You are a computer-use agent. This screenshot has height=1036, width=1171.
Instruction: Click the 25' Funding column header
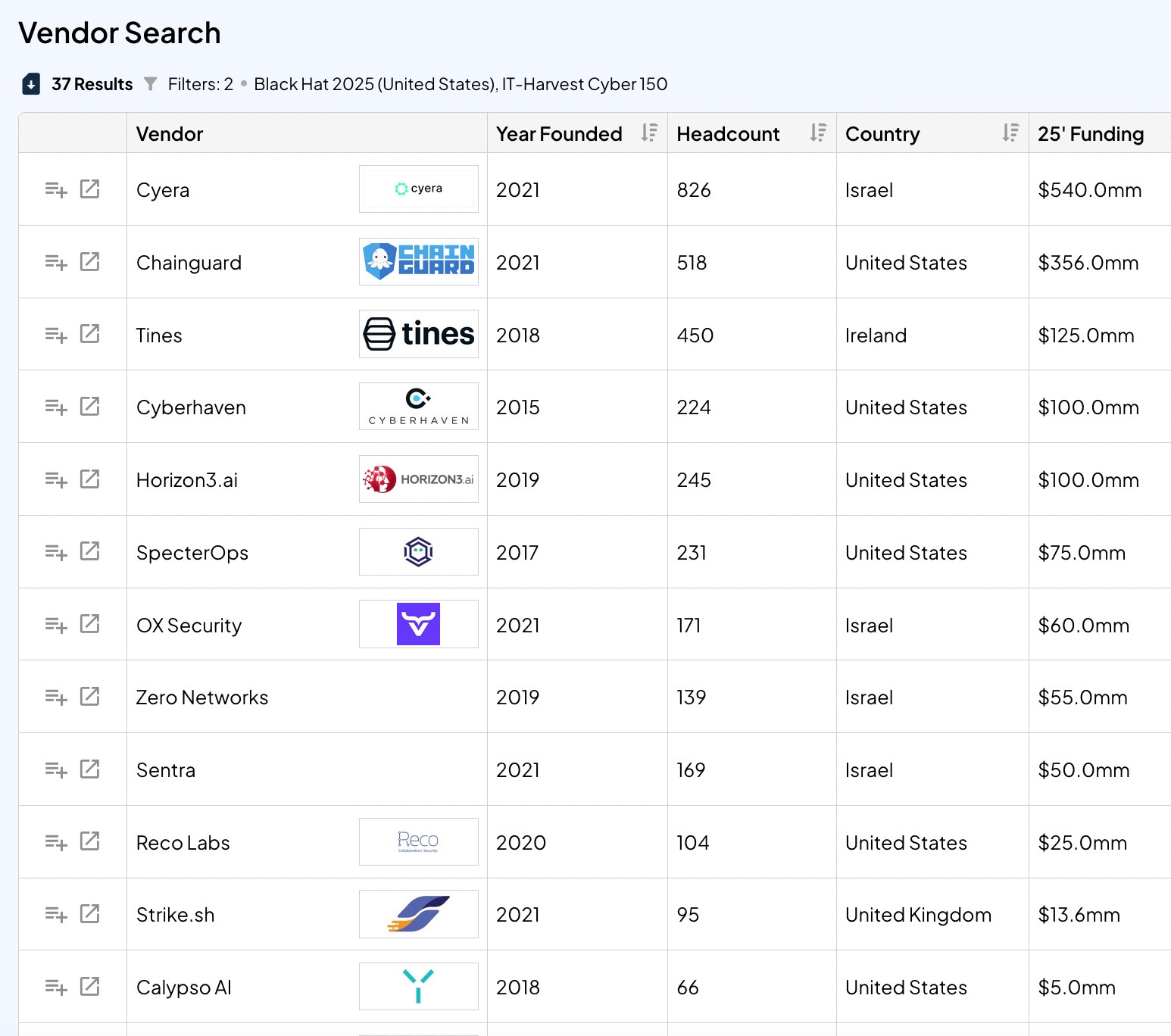(1091, 134)
